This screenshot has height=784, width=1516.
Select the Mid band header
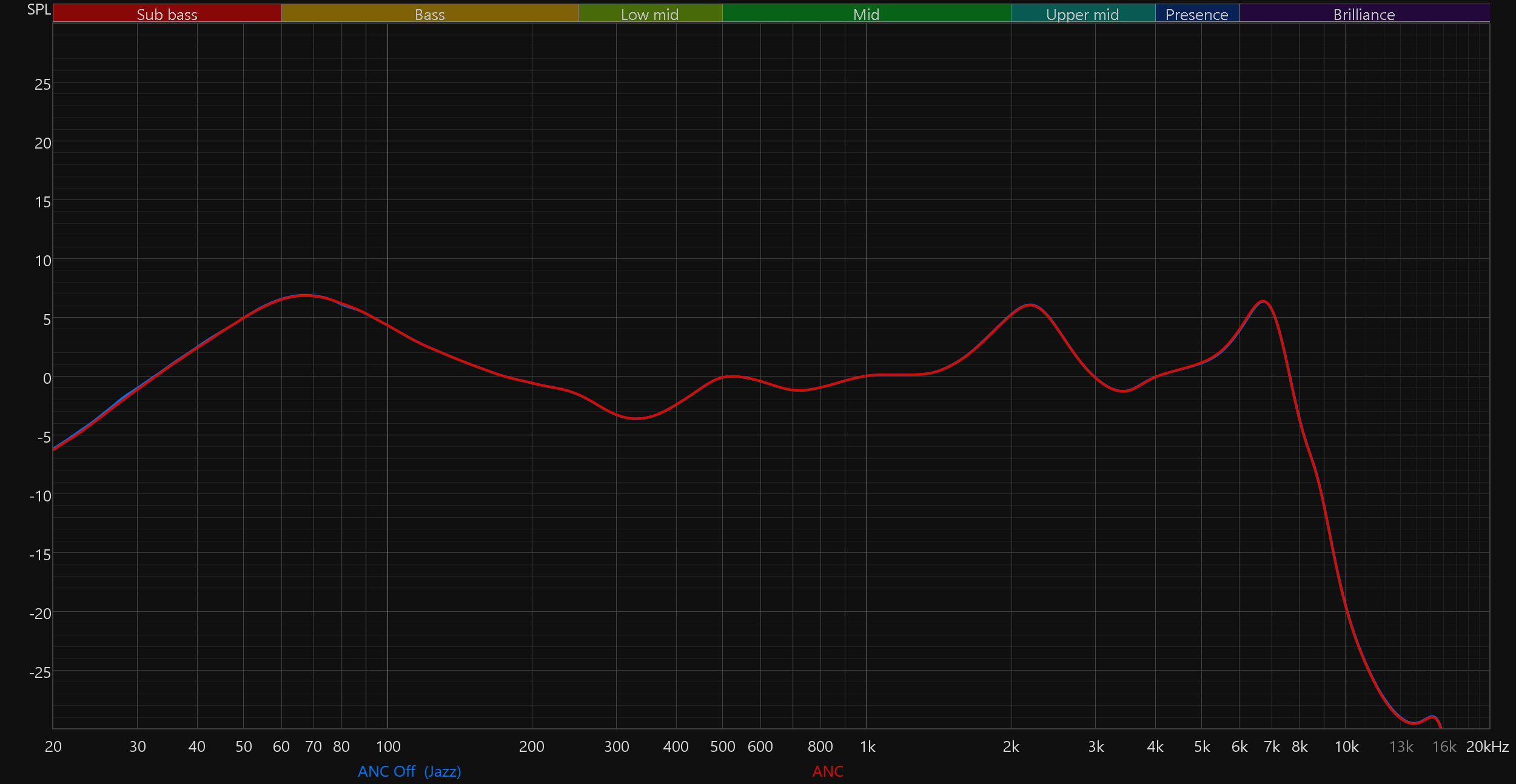(866, 14)
